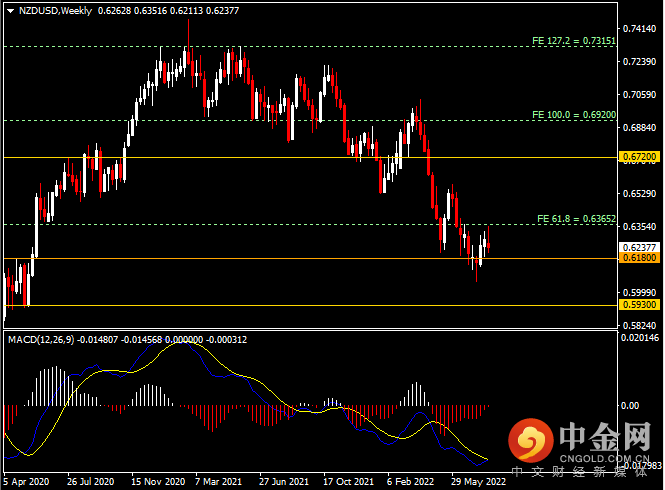Click the 27 Jun 2021 date label
The width and height of the screenshot is (665, 490).
pos(284,482)
